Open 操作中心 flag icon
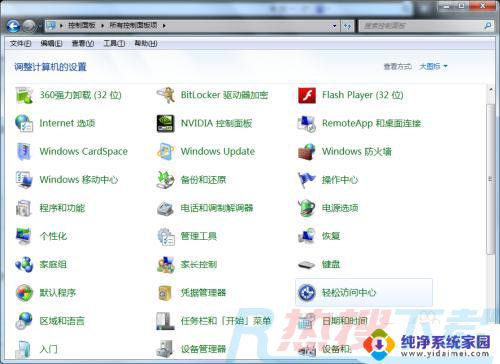The width and height of the screenshot is (500, 364). 307,180
